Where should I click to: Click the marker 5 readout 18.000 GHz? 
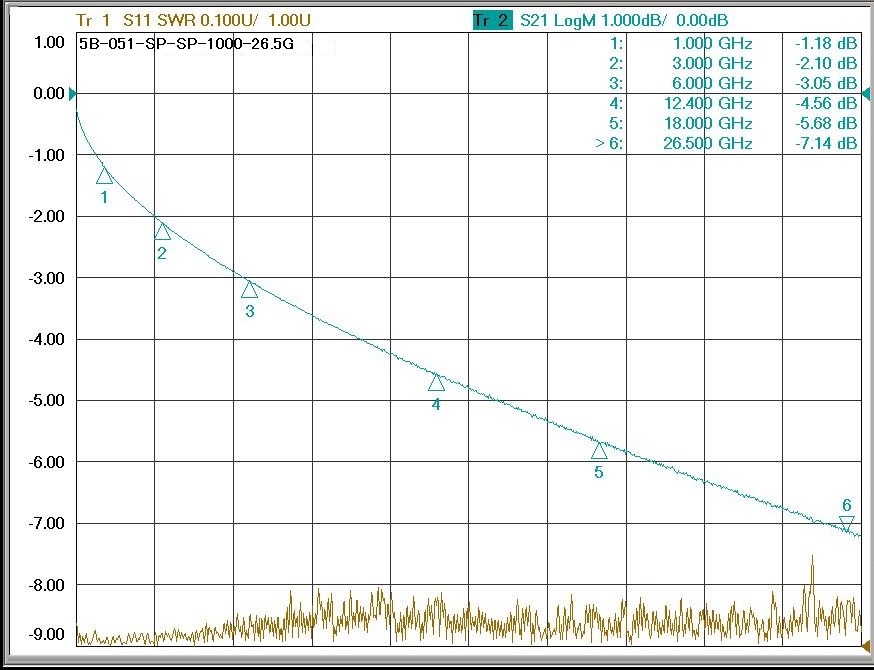pyautogui.click(x=708, y=123)
